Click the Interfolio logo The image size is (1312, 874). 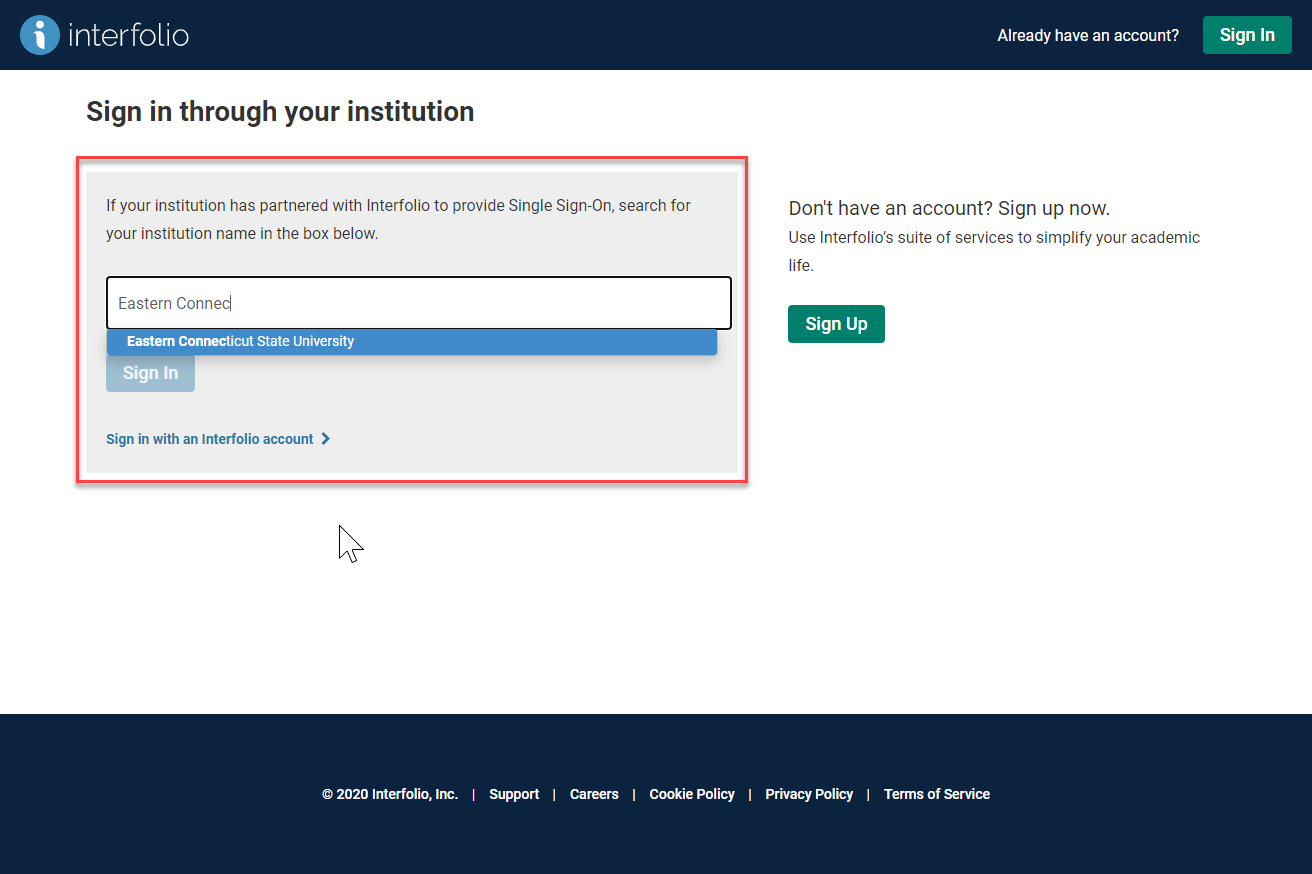coord(104,35)
